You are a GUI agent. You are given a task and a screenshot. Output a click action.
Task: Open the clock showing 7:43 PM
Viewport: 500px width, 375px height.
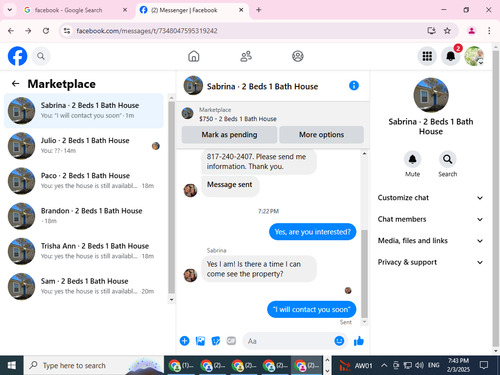[458, 365]
